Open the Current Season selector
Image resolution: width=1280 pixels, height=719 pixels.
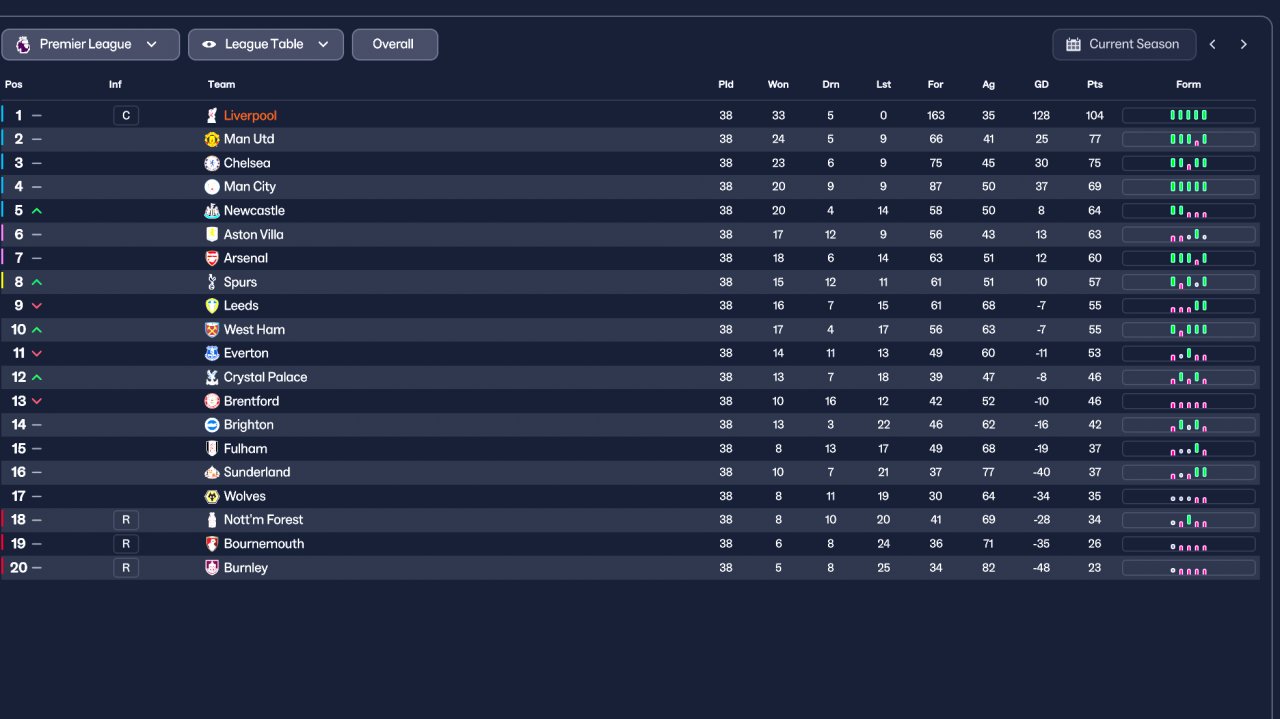[1124, 45]
